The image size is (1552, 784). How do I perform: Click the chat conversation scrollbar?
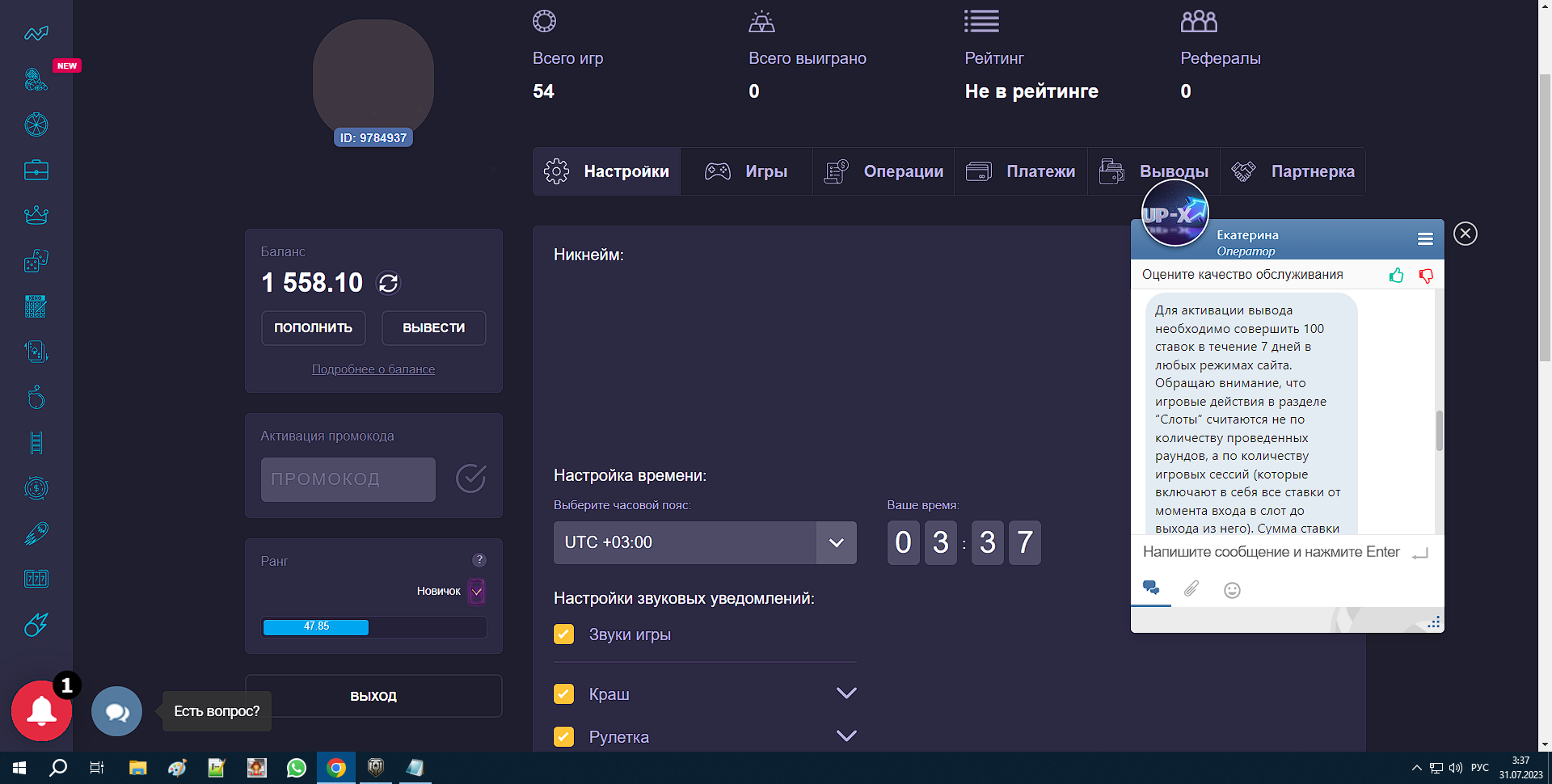tap(1439, 431)
